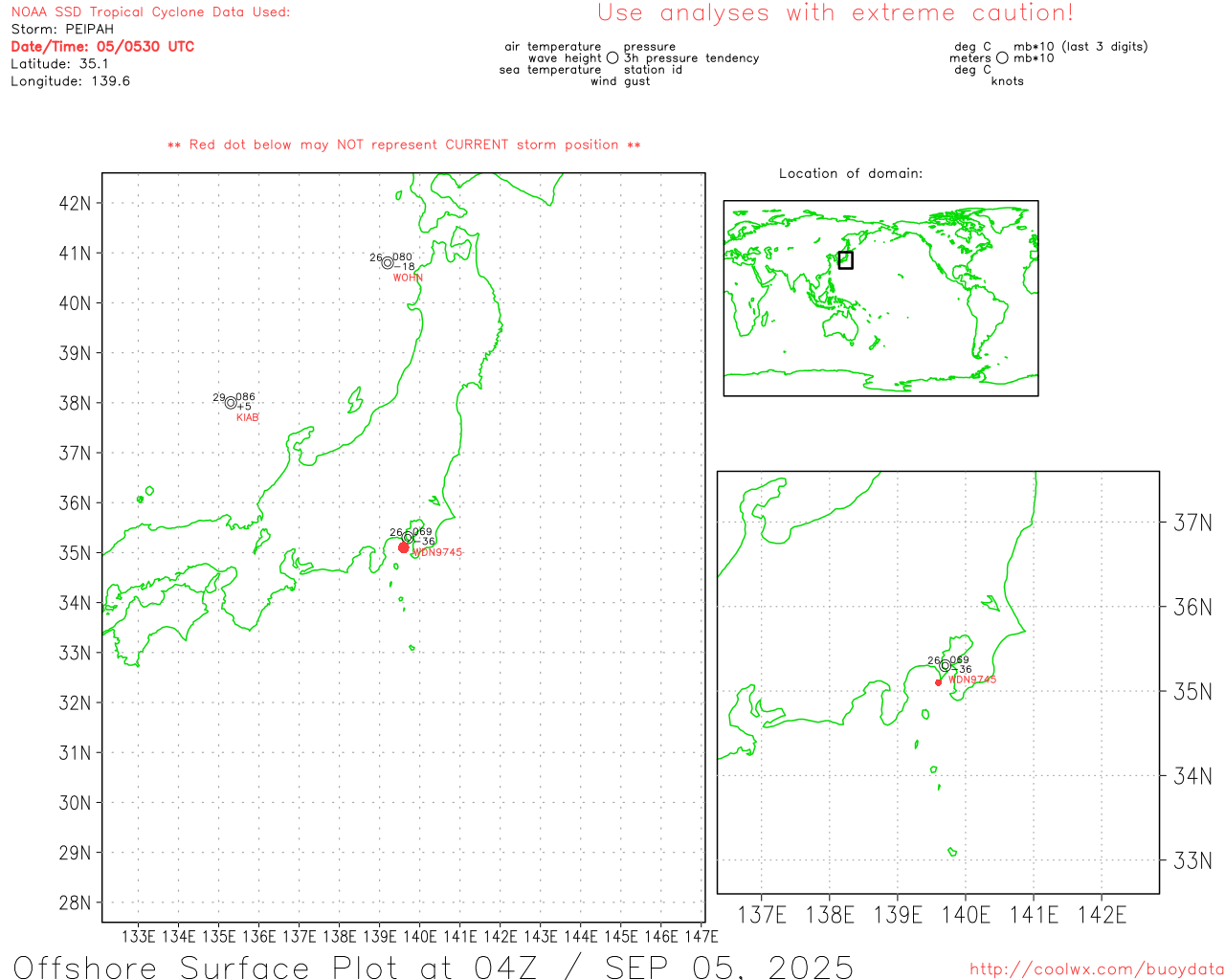Viewport: 1225px width, 980px height.
Task: Click the 'Longitude: 139.6' text
Action: 70,81
